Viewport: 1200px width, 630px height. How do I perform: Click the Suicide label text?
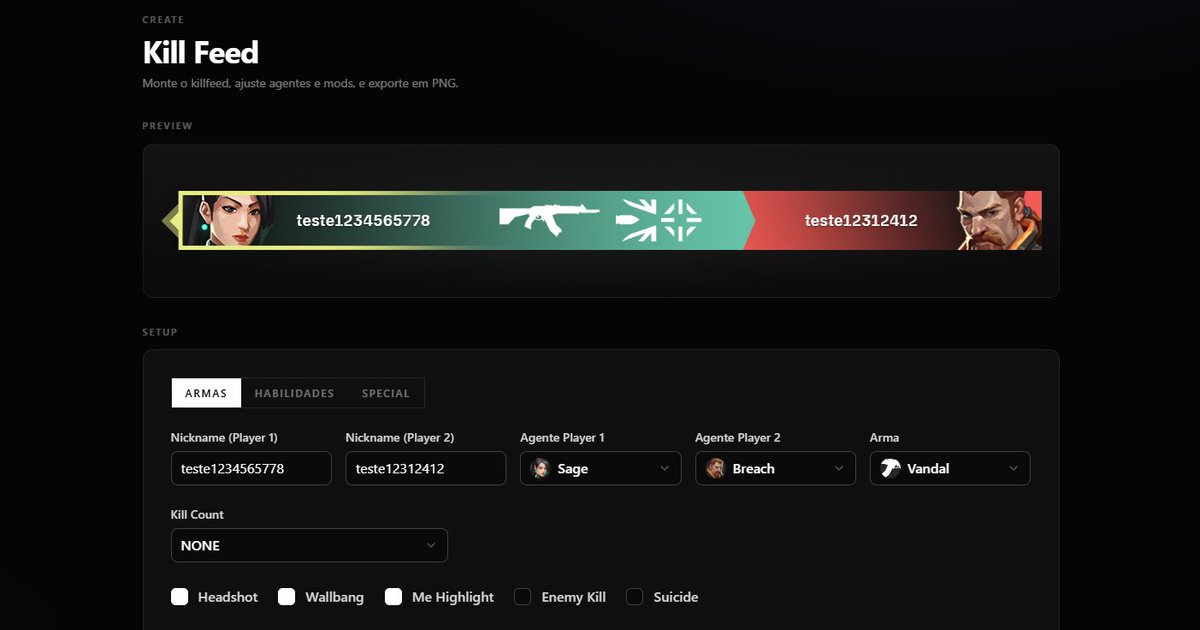(676, 597)
